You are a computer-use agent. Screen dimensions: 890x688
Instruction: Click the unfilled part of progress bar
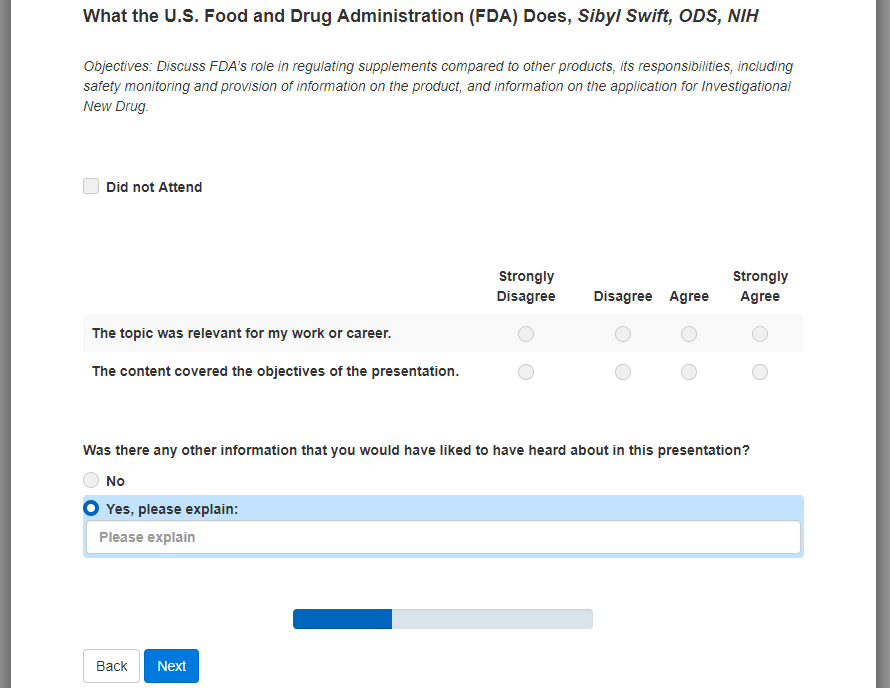(492, 619)
